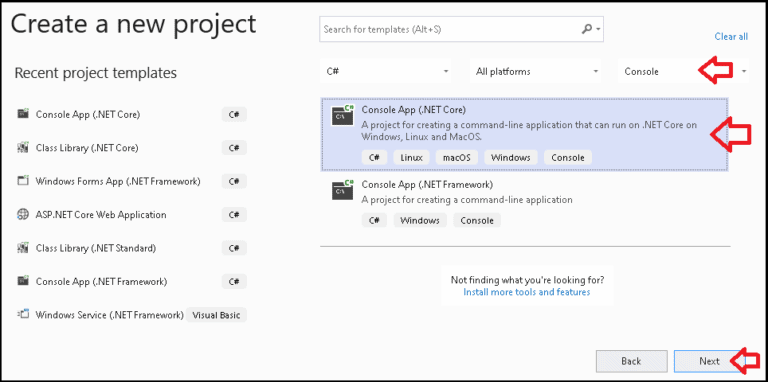Click the recent Windows Forms App icon

coord(23,181)
